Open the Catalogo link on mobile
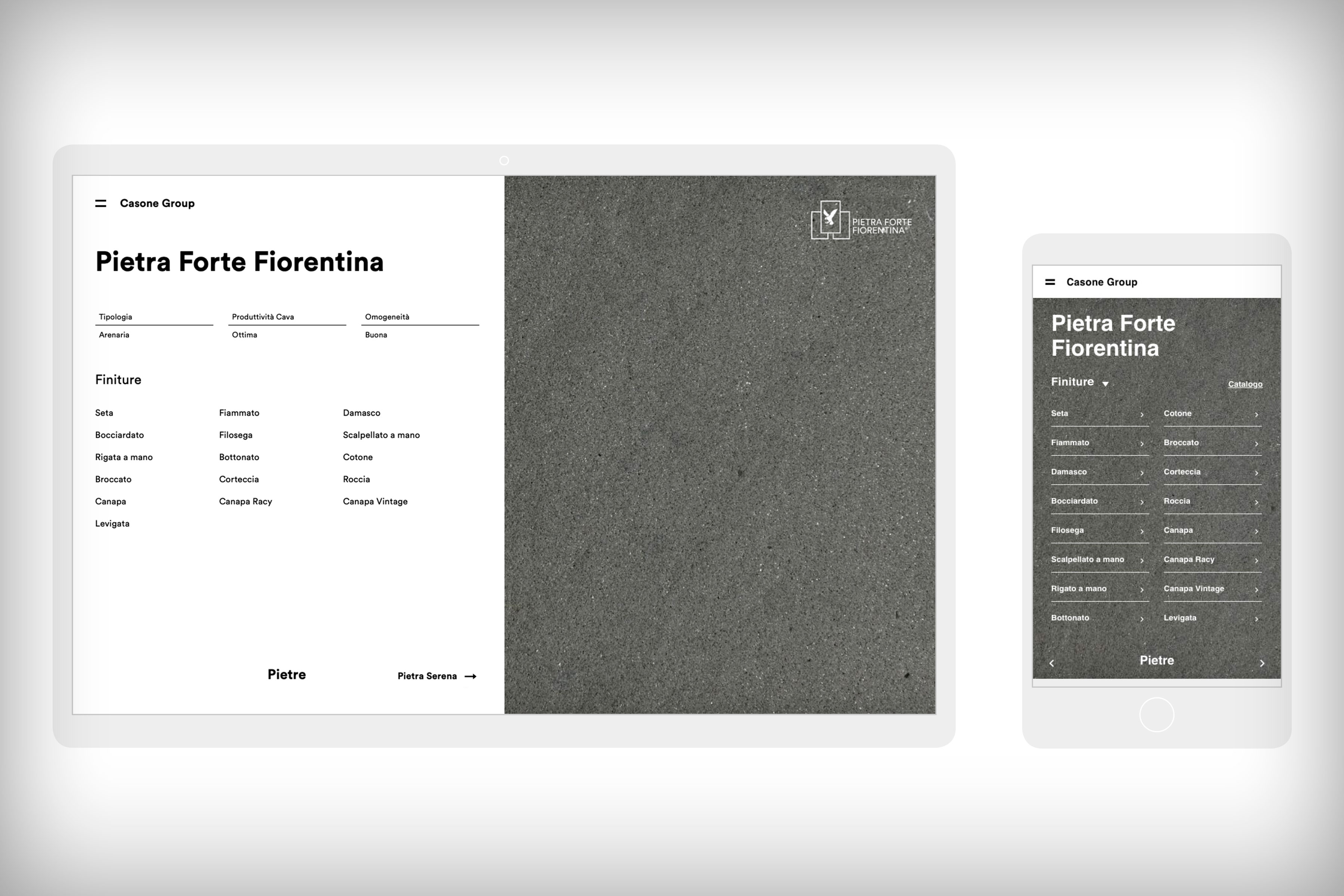This screenshot has width=1344, height=896. (x=1245, y=384)
